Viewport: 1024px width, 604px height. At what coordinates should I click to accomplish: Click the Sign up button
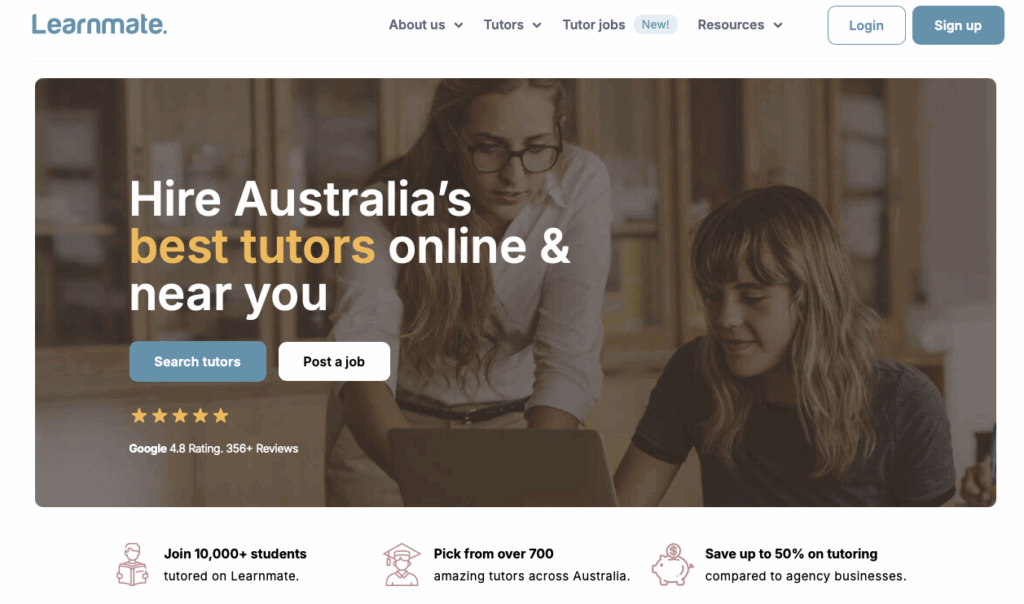tap(957, 25)
